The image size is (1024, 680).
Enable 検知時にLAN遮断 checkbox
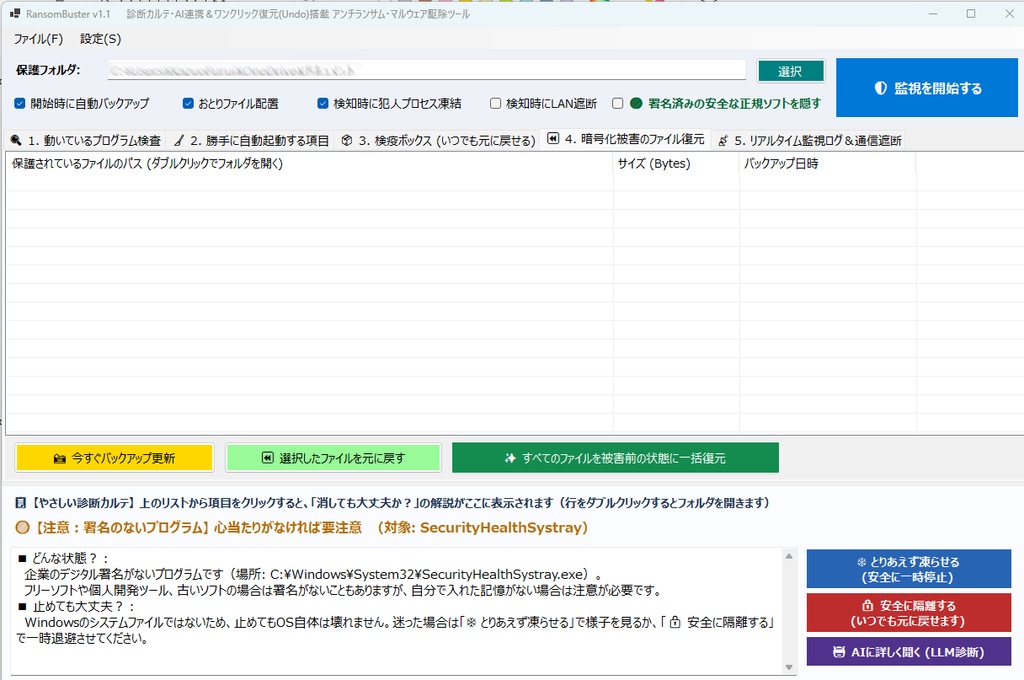click(495, 103)
